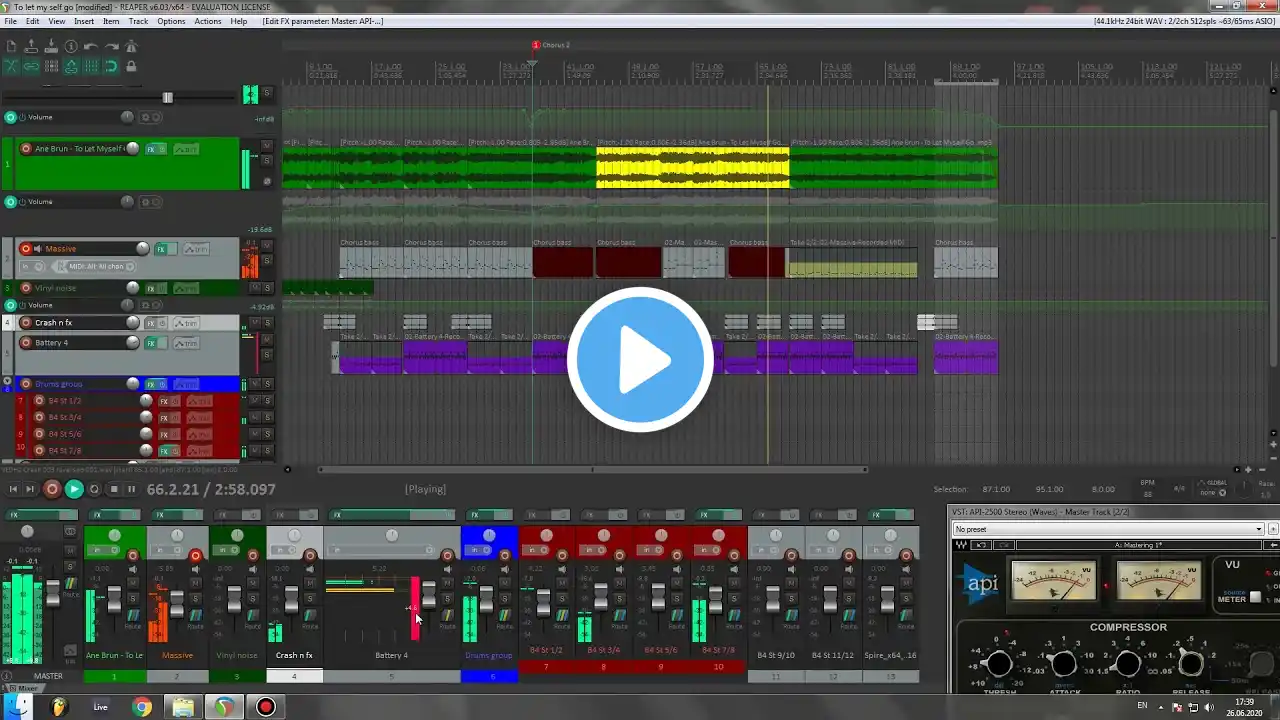Open the input dropdown on the Massive mixer strip

[165, 552]
